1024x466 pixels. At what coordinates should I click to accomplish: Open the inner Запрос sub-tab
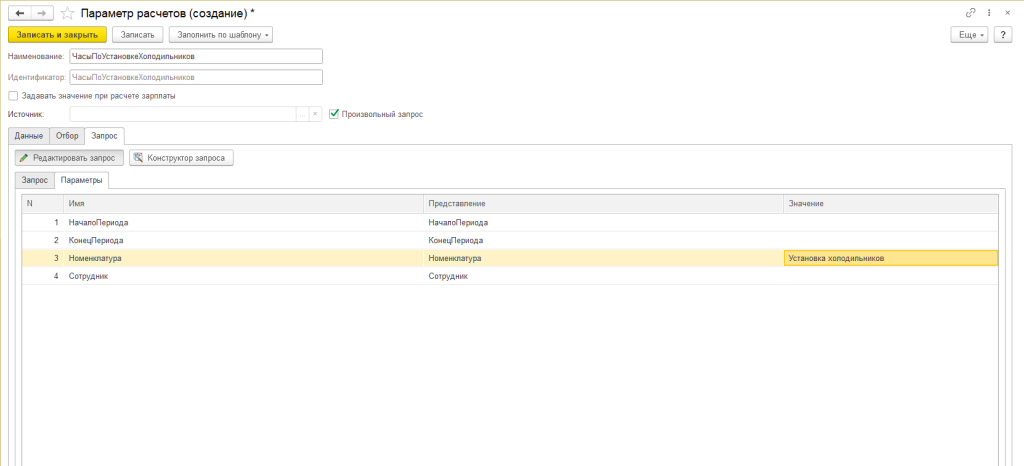(35, 180)
